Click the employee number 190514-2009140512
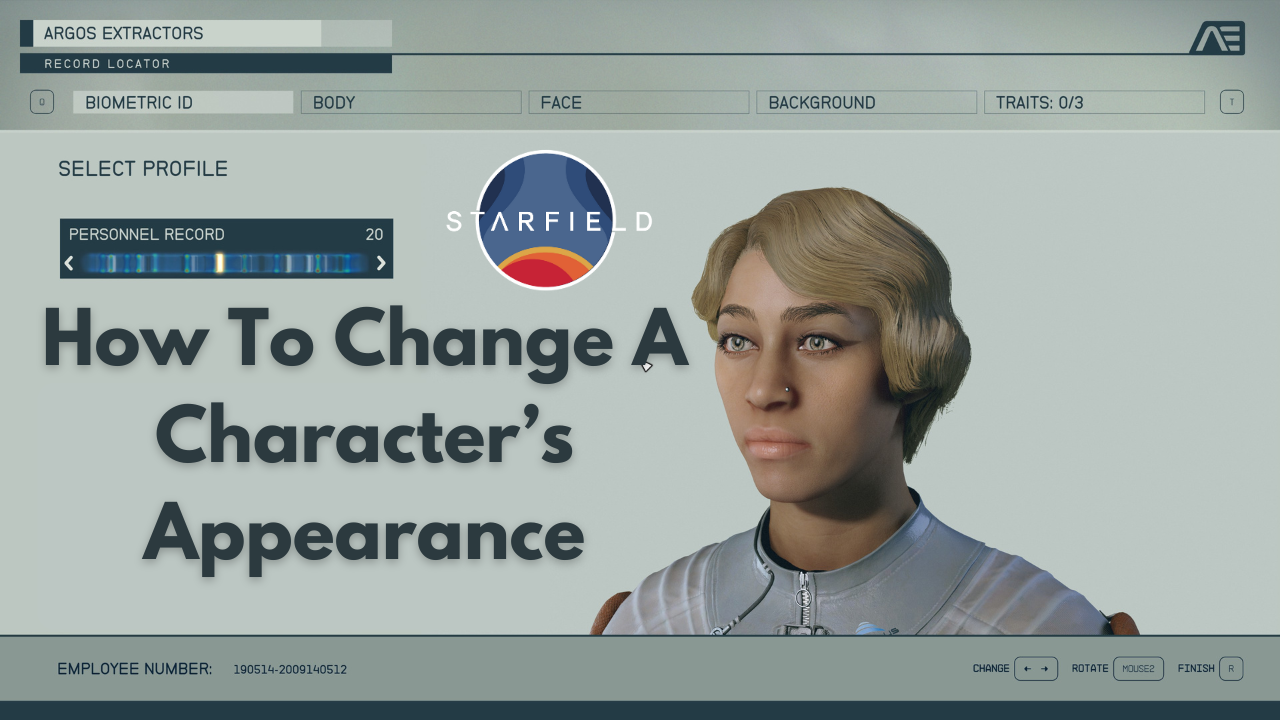This screenshot has height=720, width=1280. pos(290,669)
